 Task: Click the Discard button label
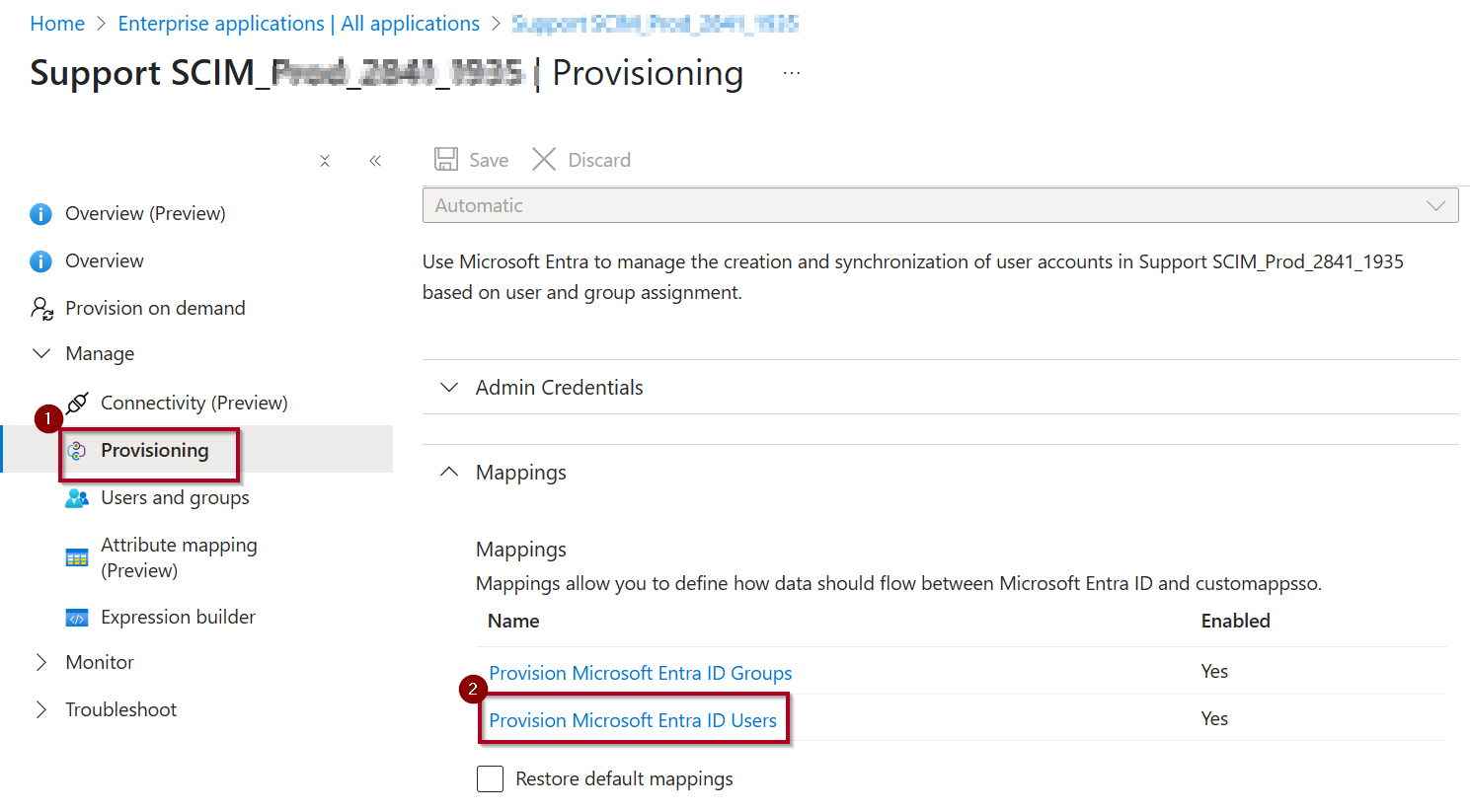tap(599, 160)
